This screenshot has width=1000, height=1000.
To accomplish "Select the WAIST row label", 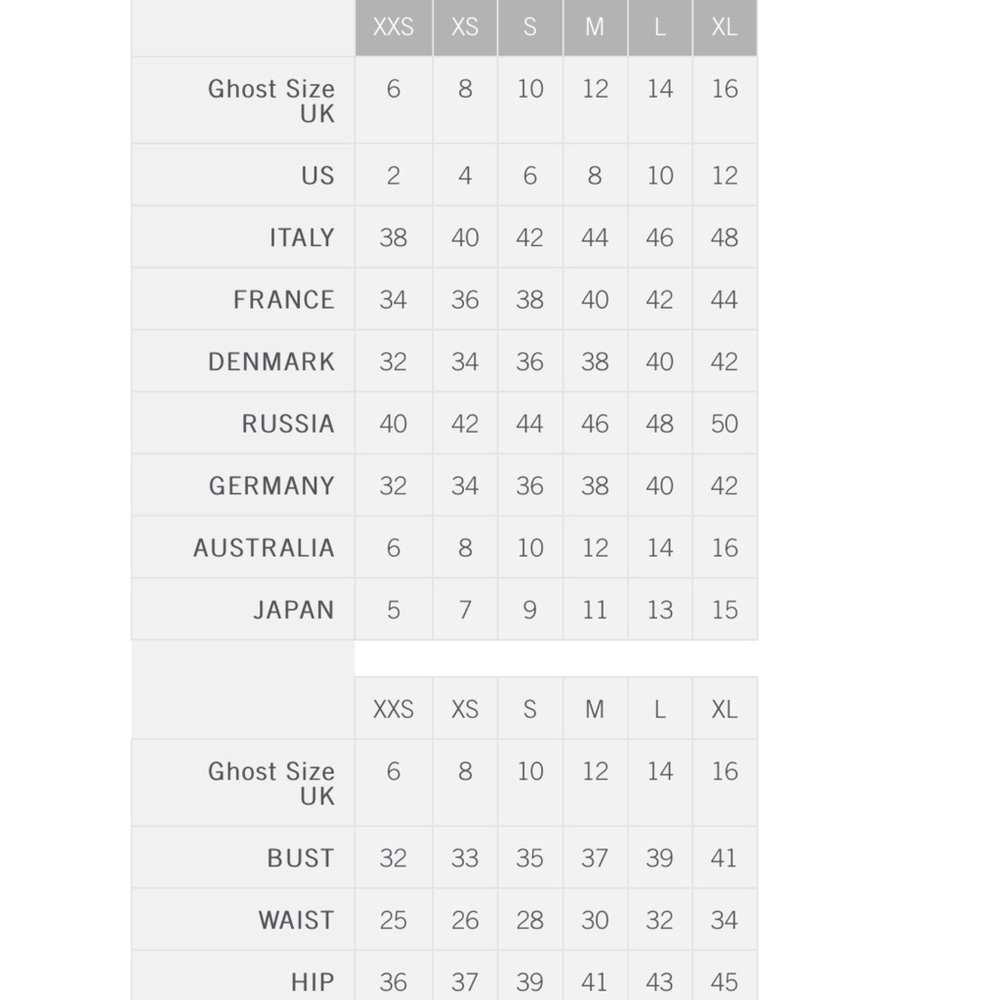I will click(296, 920).
